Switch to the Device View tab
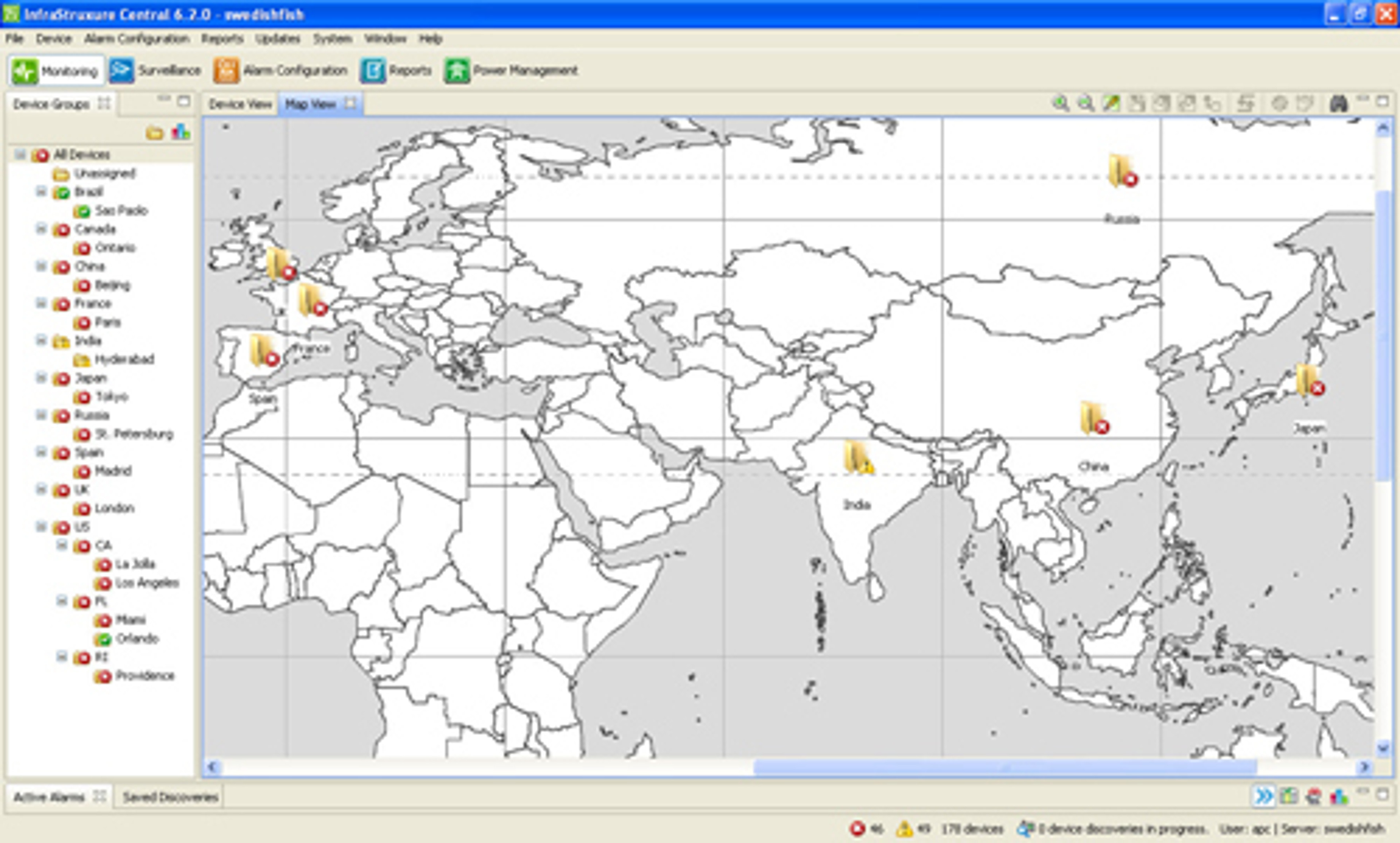Viewport: 1400px width, 843px height. coord(240,104)
